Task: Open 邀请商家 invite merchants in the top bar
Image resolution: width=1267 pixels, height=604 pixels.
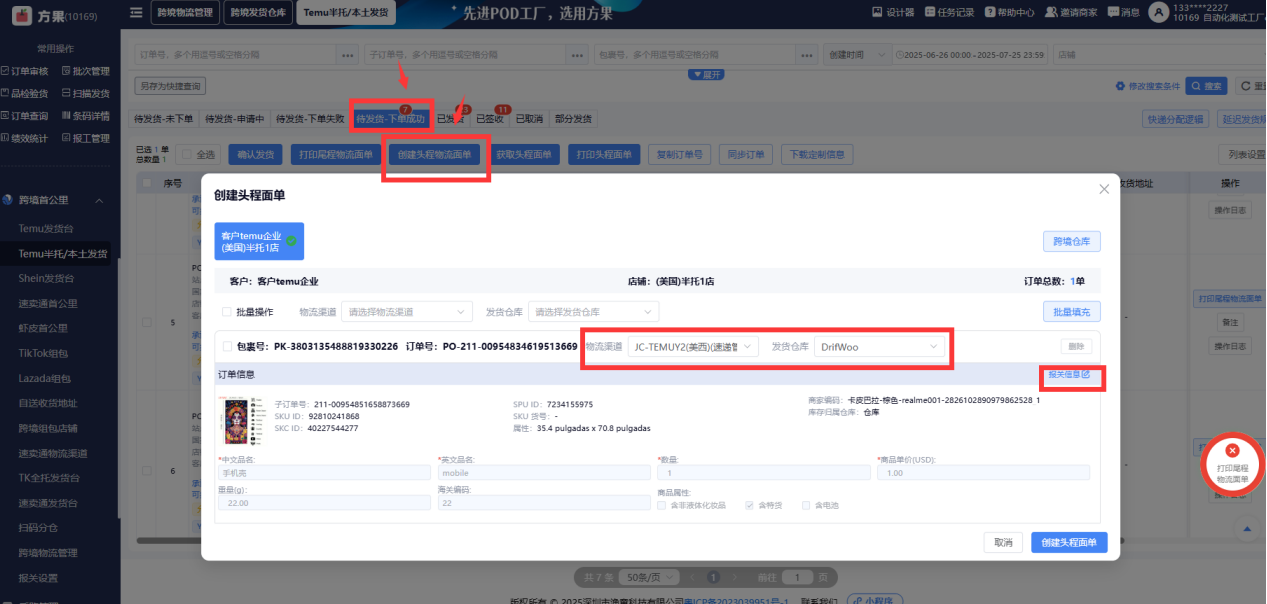Action: click(1071, 13)
